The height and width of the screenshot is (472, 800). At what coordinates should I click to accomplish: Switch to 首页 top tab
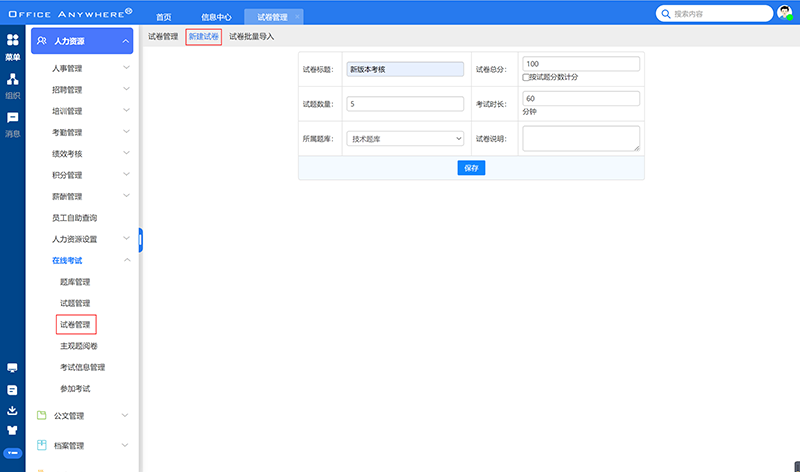[x=164, y=17]
